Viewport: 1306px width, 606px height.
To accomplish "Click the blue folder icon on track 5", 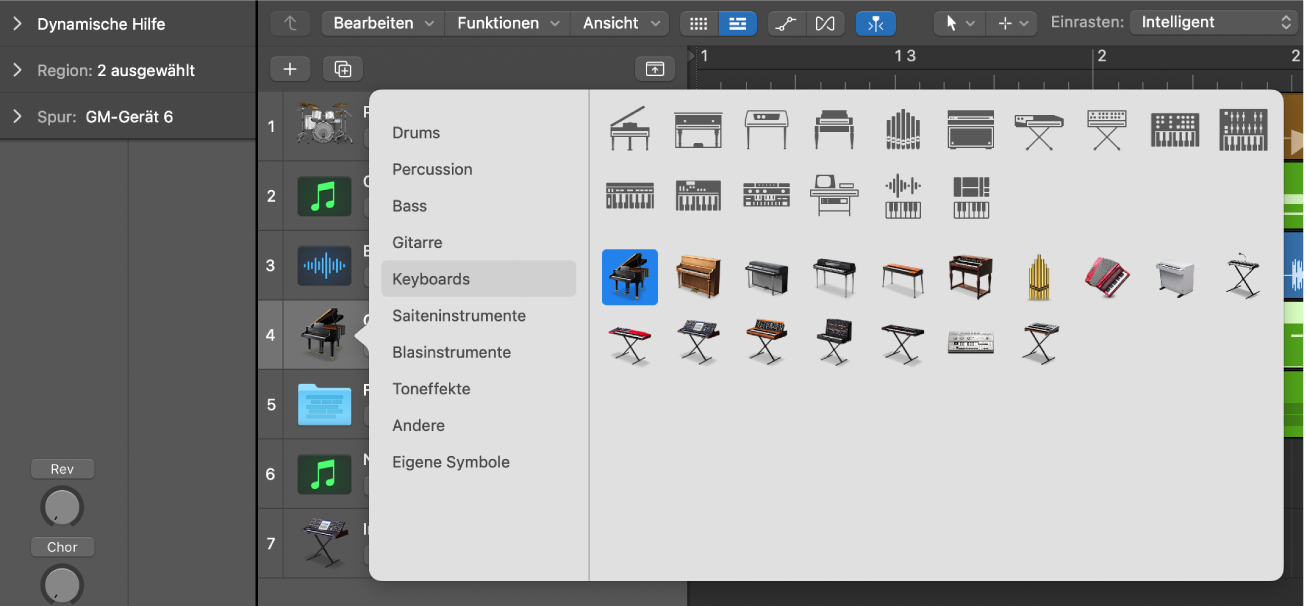I will (324, 405).
